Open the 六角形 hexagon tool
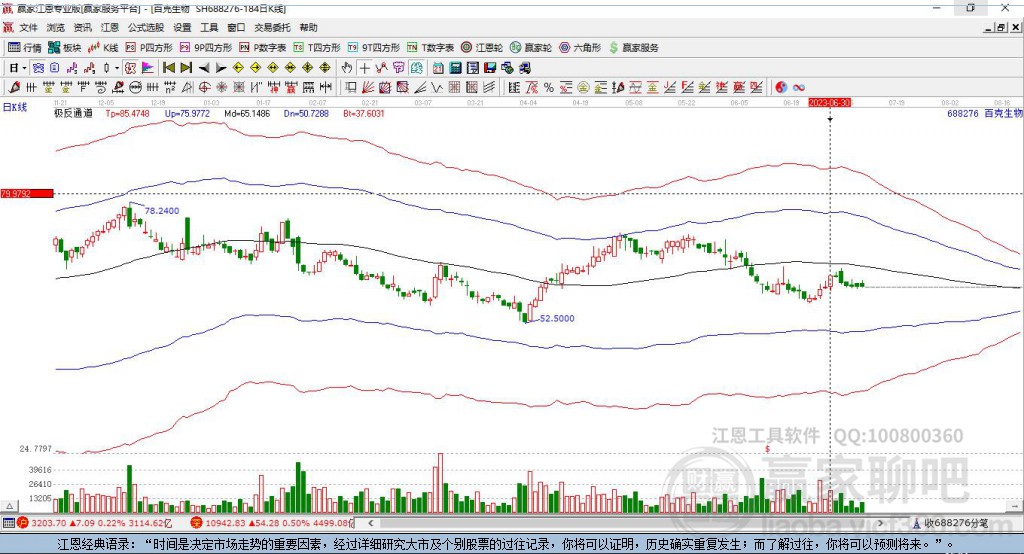Image resolution: width=1024 pixels, height=554 pixels. coord(580,48)
